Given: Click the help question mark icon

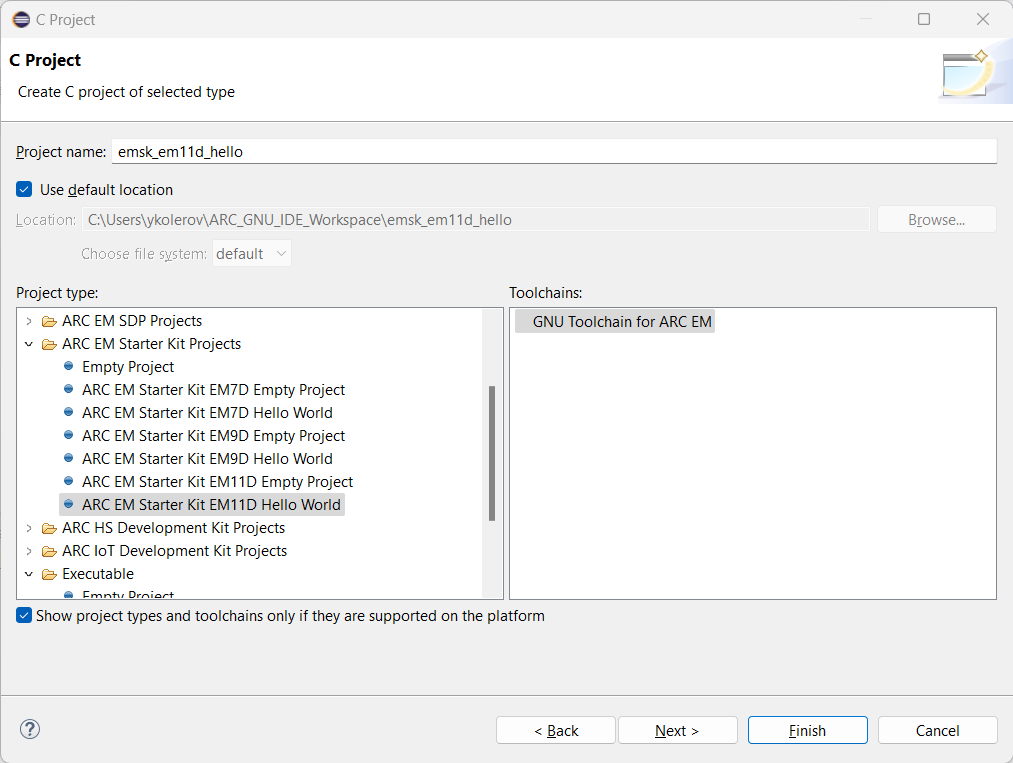Looking at the screenshot, I should point(29,729).
